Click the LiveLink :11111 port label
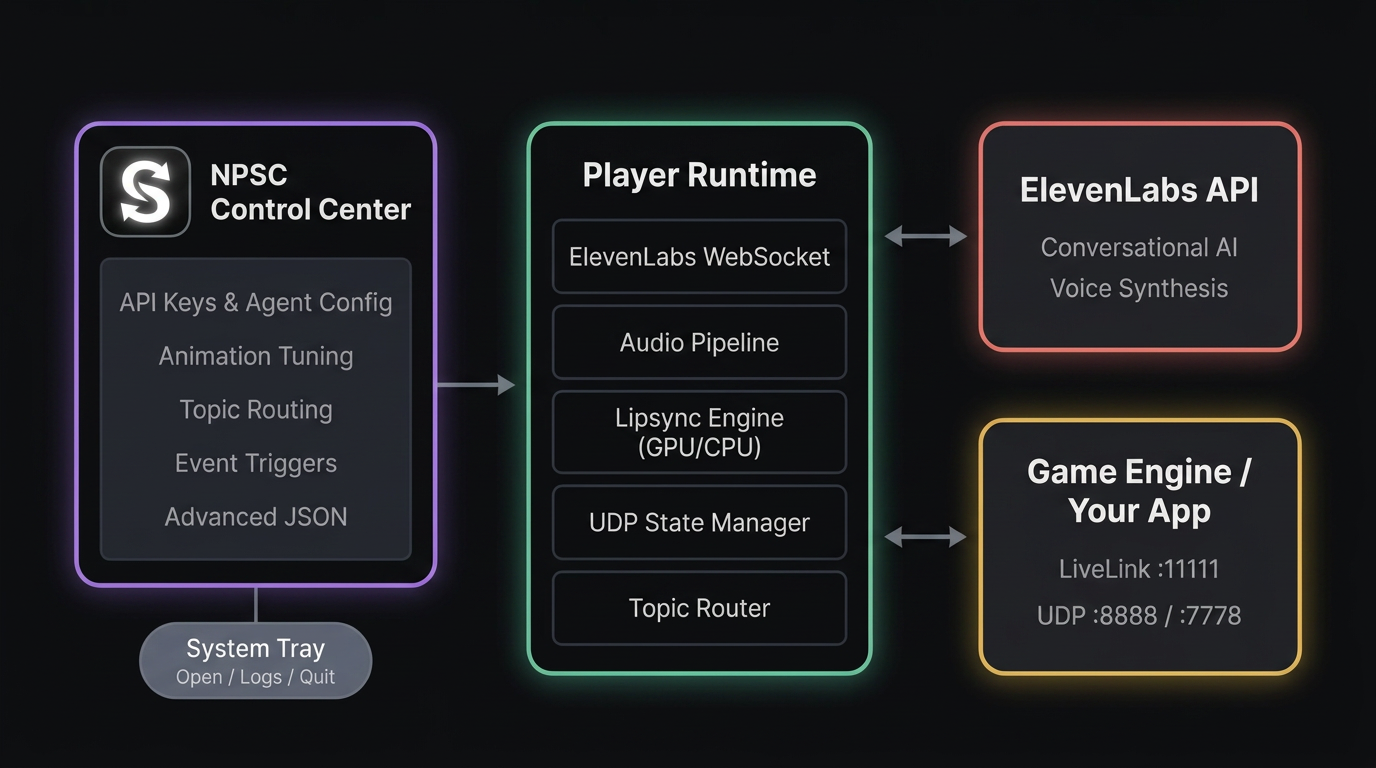Image resolution: width=1376 pixels, height=768 pixels. [x=1139, y=568]
